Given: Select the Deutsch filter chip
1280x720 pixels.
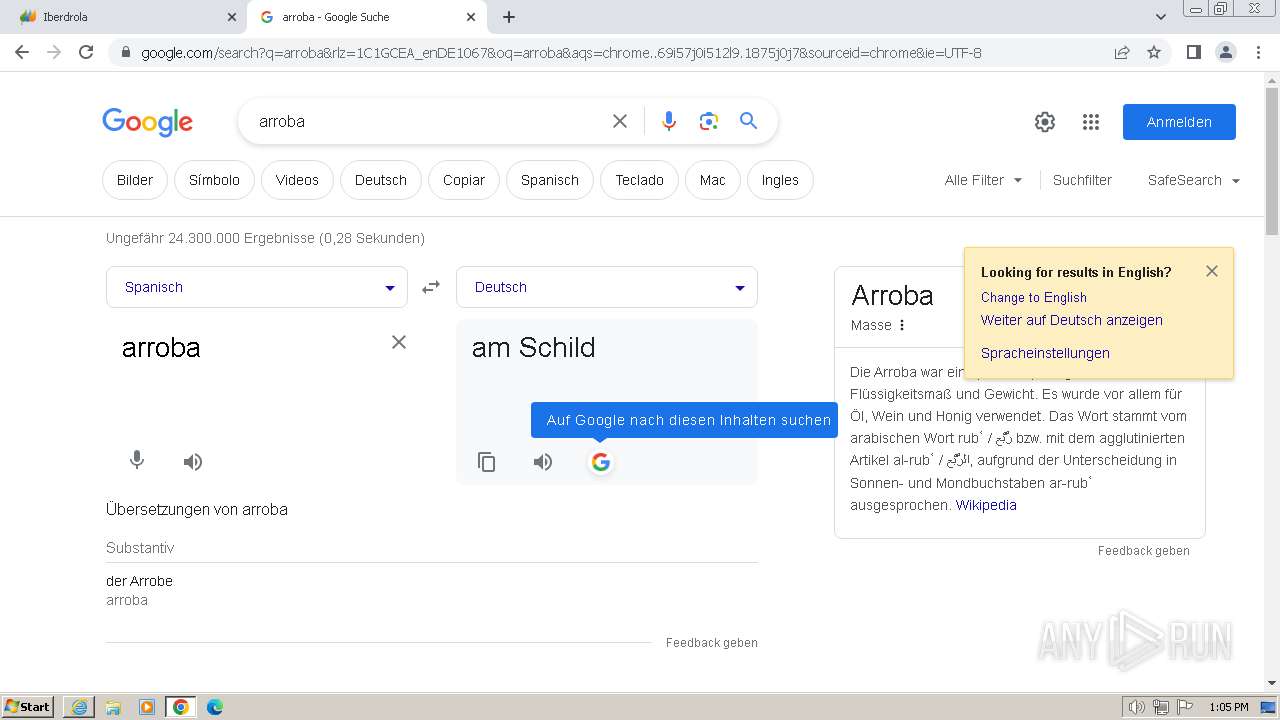Looking at the screenshot, I should click(x=381, y=180).
